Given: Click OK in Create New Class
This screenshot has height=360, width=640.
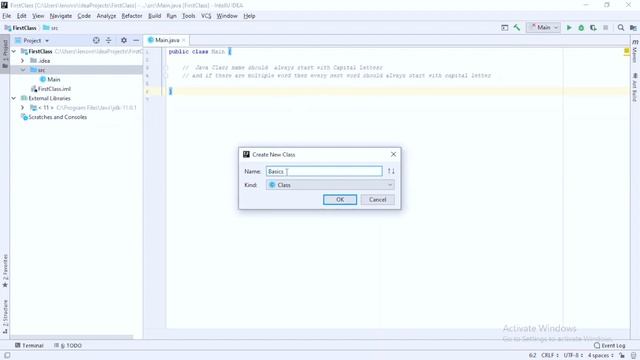Looking at the screenshot, I should (x=340, y=200).
